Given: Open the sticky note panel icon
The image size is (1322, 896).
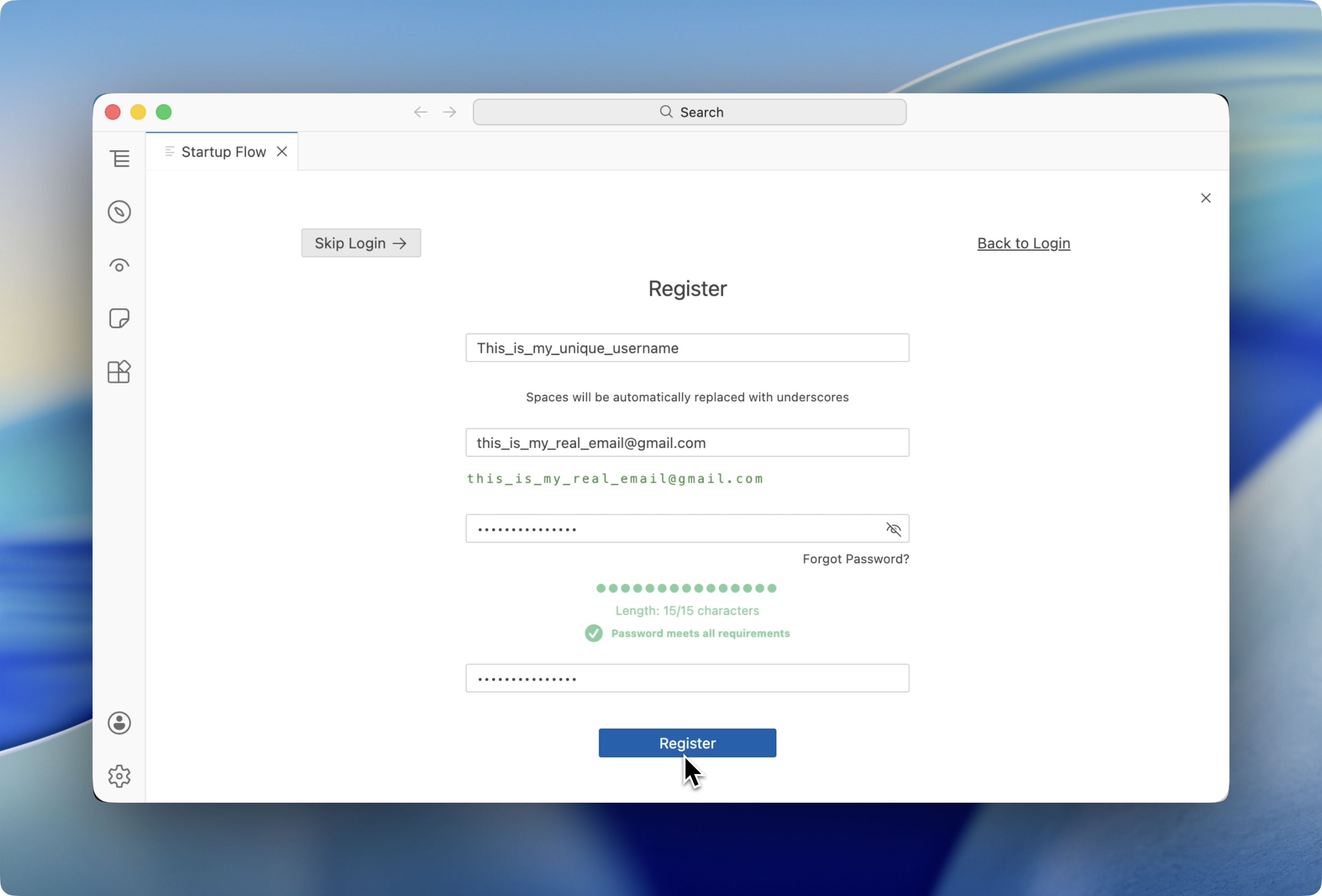Looking at the screenshot, I should pyautogui.click(x=119, y=318).
